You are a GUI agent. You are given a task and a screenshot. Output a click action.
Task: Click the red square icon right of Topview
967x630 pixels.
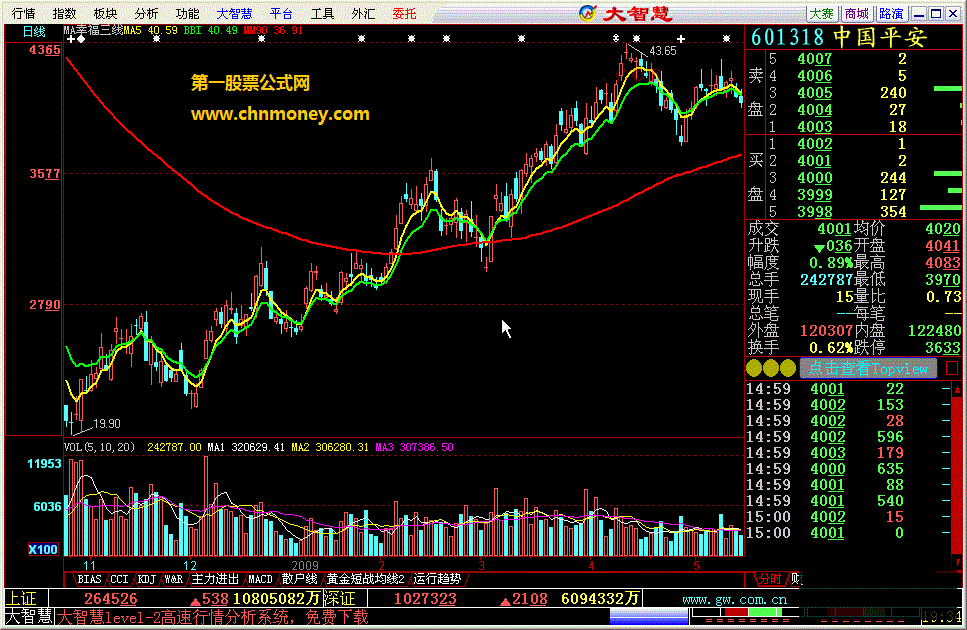click(952, 369)
